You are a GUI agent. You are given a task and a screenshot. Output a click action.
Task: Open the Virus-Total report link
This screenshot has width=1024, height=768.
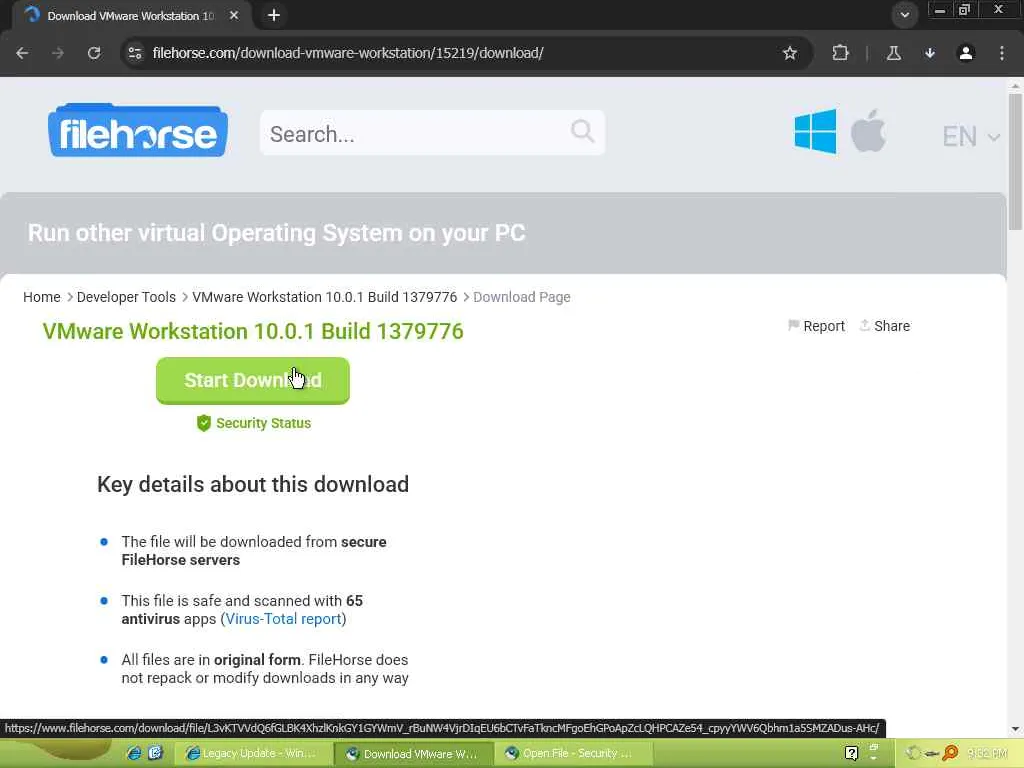coord(283,618)
